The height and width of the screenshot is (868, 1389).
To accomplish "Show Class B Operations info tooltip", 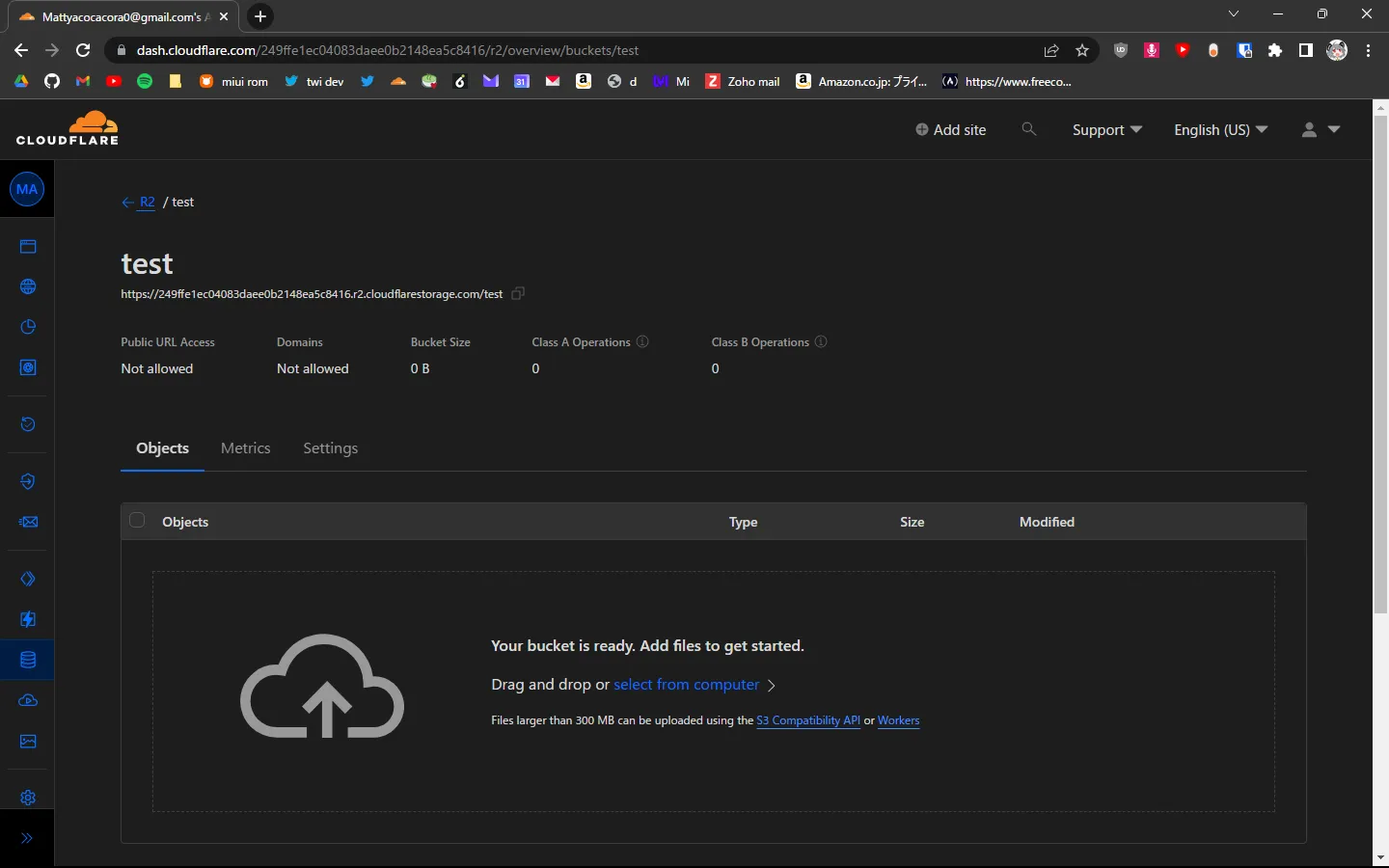I will coord(821,341).
